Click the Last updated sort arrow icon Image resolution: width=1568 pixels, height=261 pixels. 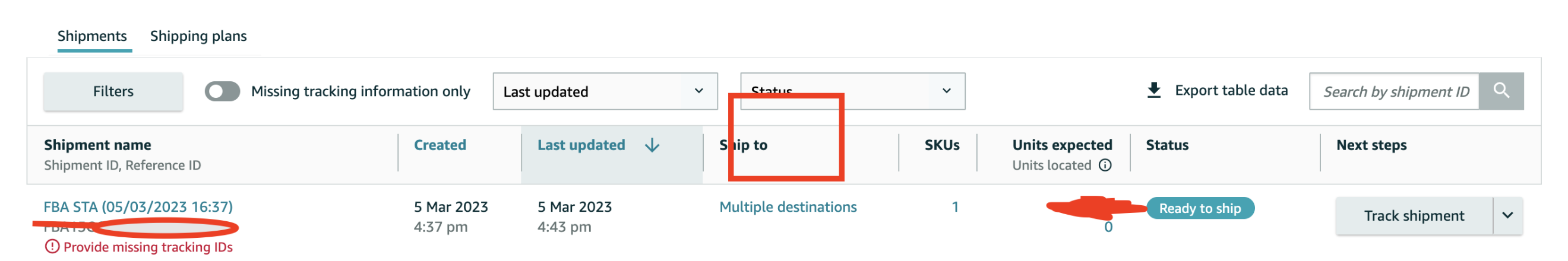pos(652,145)
